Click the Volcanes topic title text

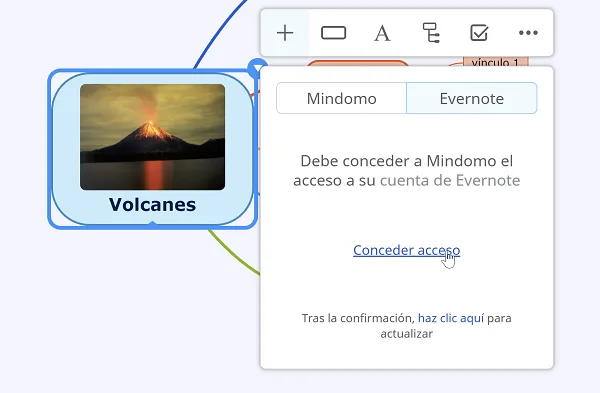tap(152, 204)
